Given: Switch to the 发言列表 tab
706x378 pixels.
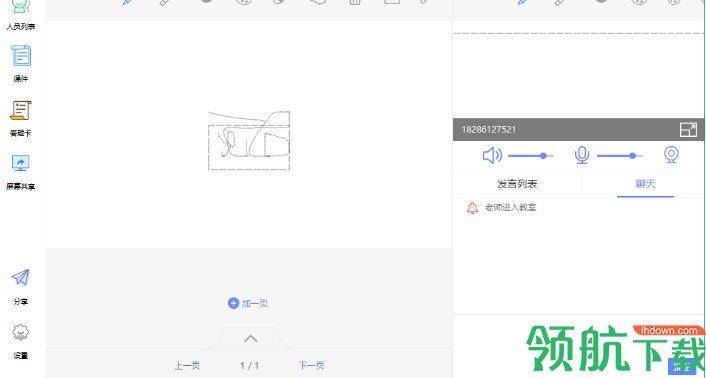Looking at the screenshot, I should coord(517,184).
